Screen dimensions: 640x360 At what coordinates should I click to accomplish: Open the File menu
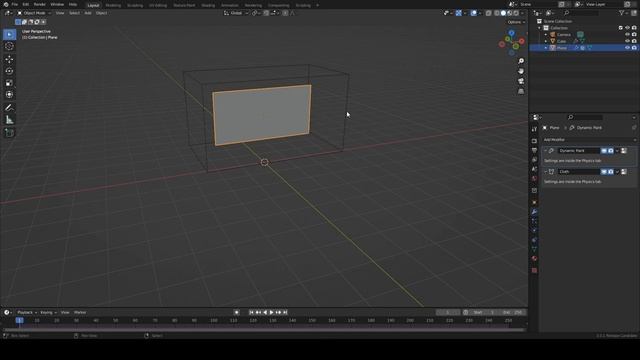click(x=14, y=4)
